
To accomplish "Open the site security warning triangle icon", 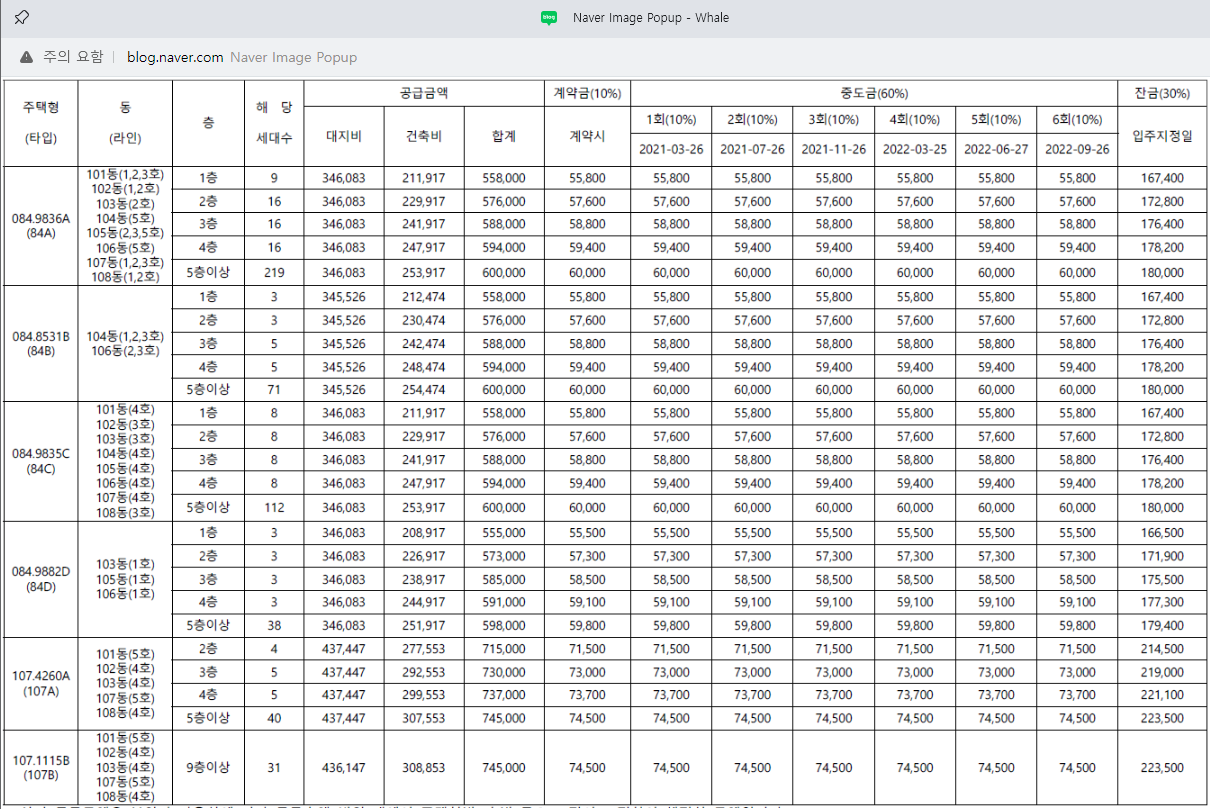I will 26,57.
